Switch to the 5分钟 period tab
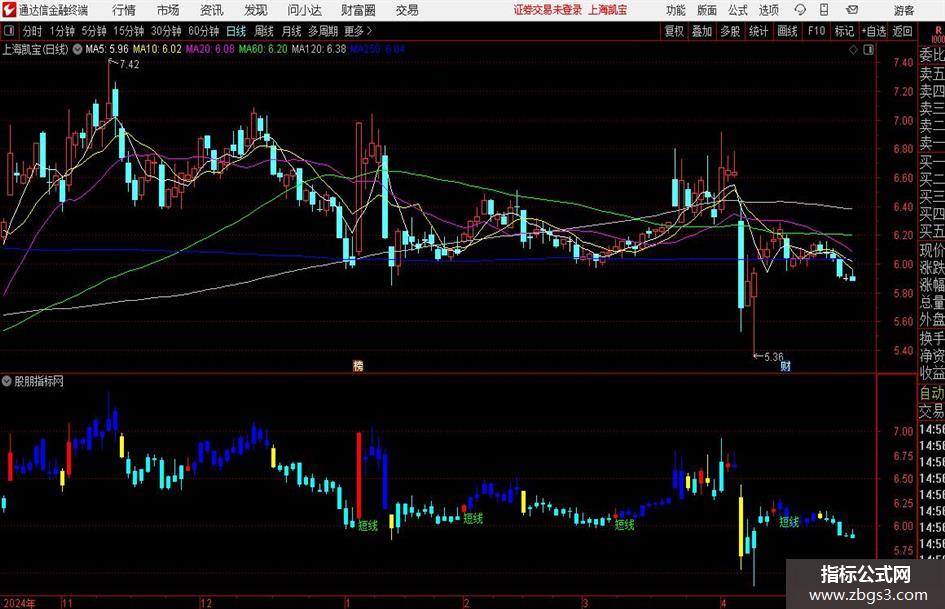945x609 pixels. 94,31
